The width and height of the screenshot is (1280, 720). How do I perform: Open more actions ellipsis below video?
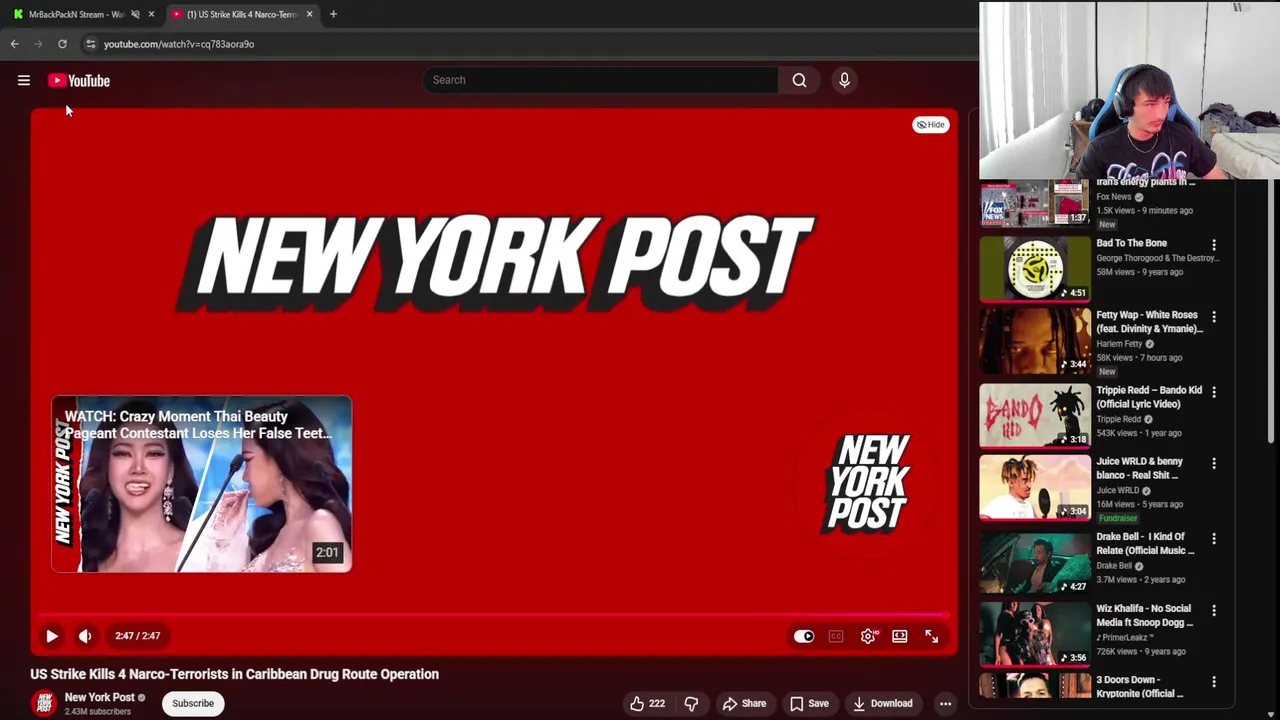945,704
